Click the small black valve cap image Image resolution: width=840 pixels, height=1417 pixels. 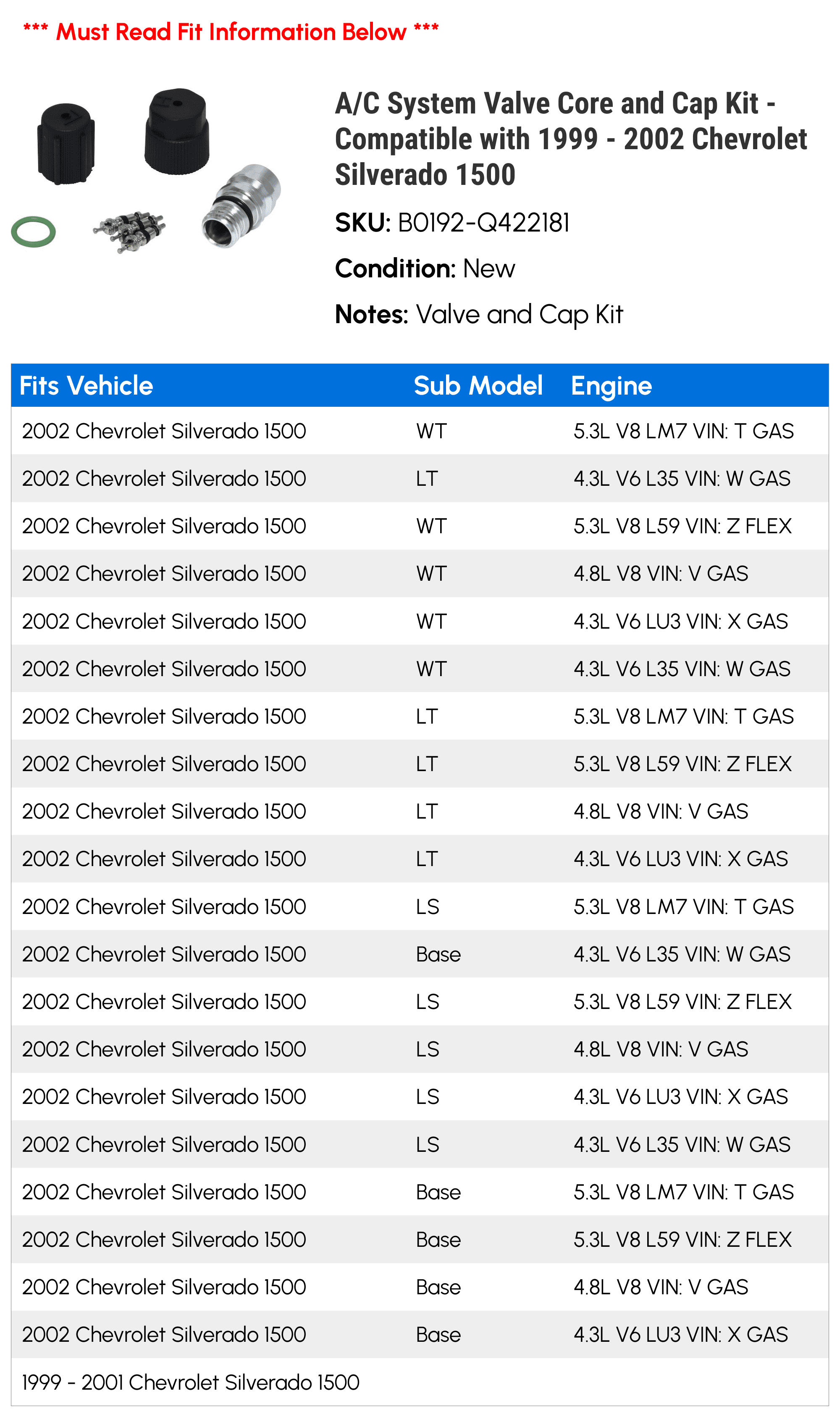click(66, 143)
